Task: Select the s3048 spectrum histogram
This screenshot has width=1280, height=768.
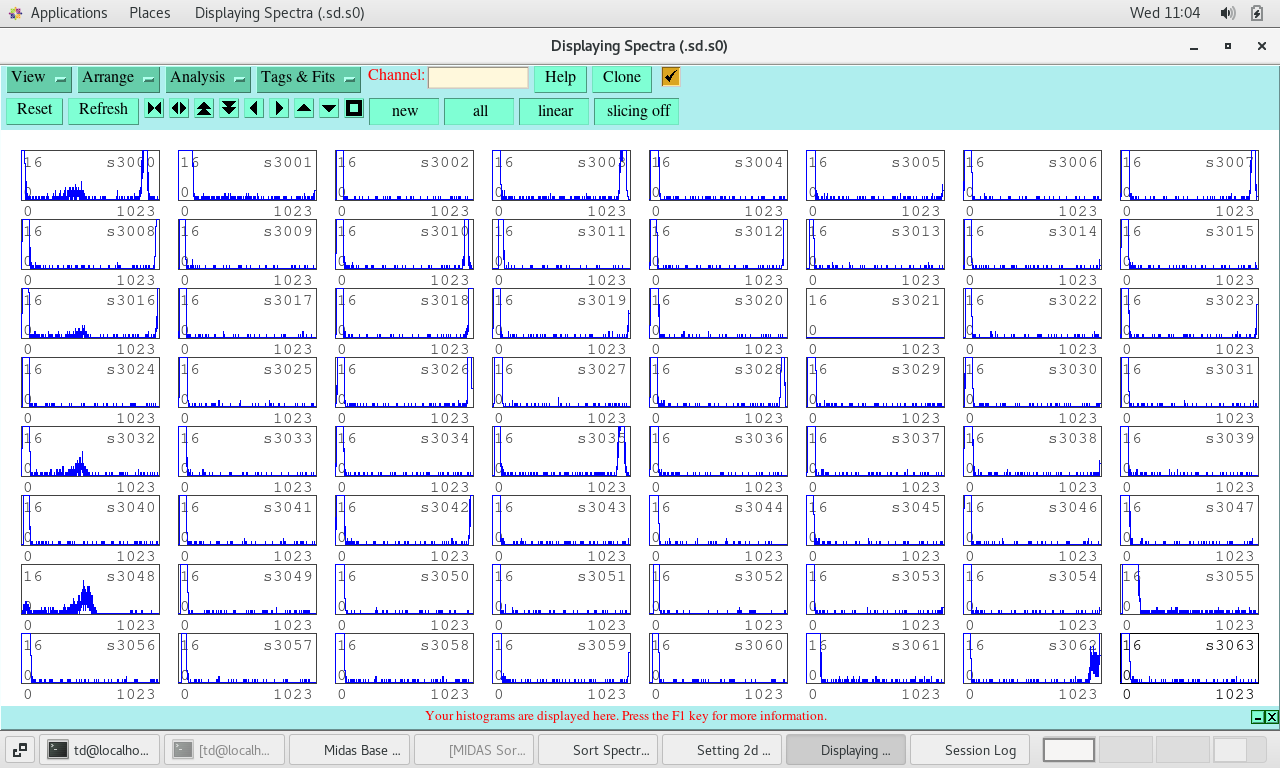Action: [x=90, y=590]
